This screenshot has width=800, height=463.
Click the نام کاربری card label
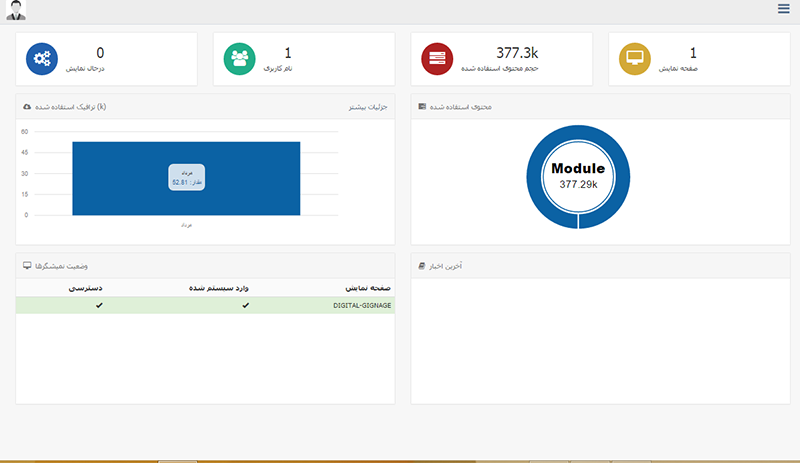pos(278,68)
